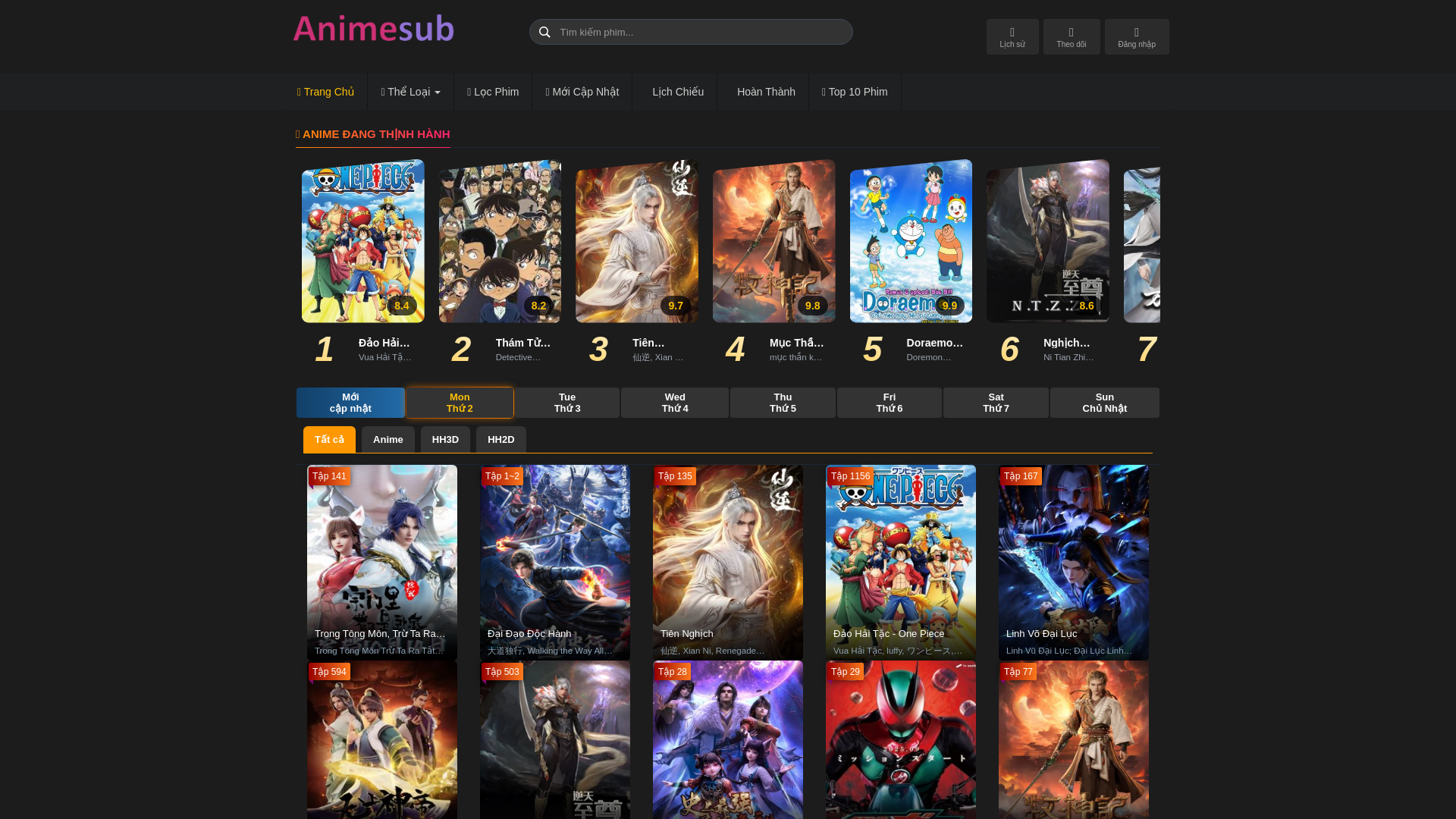Select Tue Thứ 3 schedule tab
1456x819 pixels.
[x=567, y=403]
